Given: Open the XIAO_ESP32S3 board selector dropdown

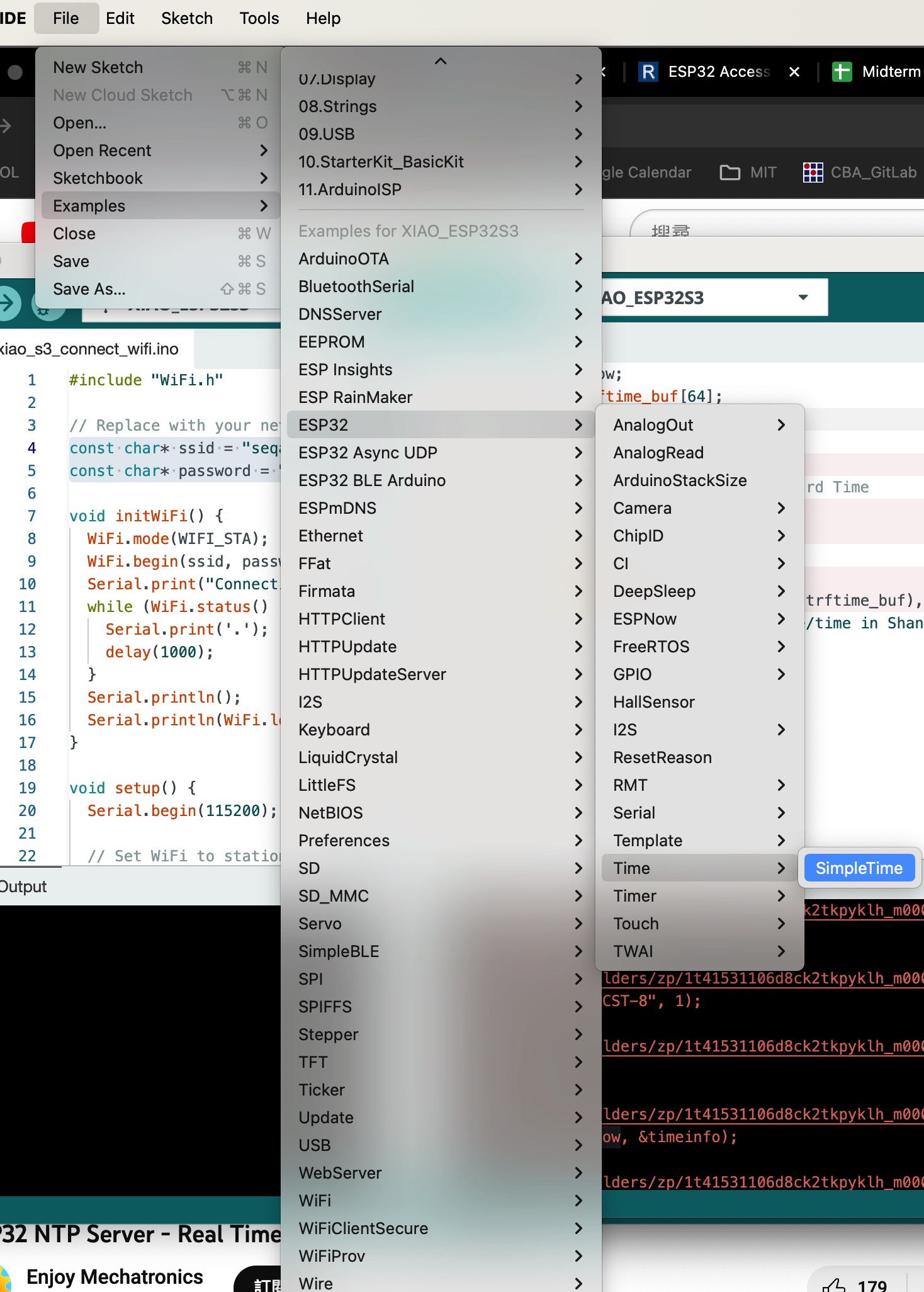Looking at the screenshot, I should [803, 297].
